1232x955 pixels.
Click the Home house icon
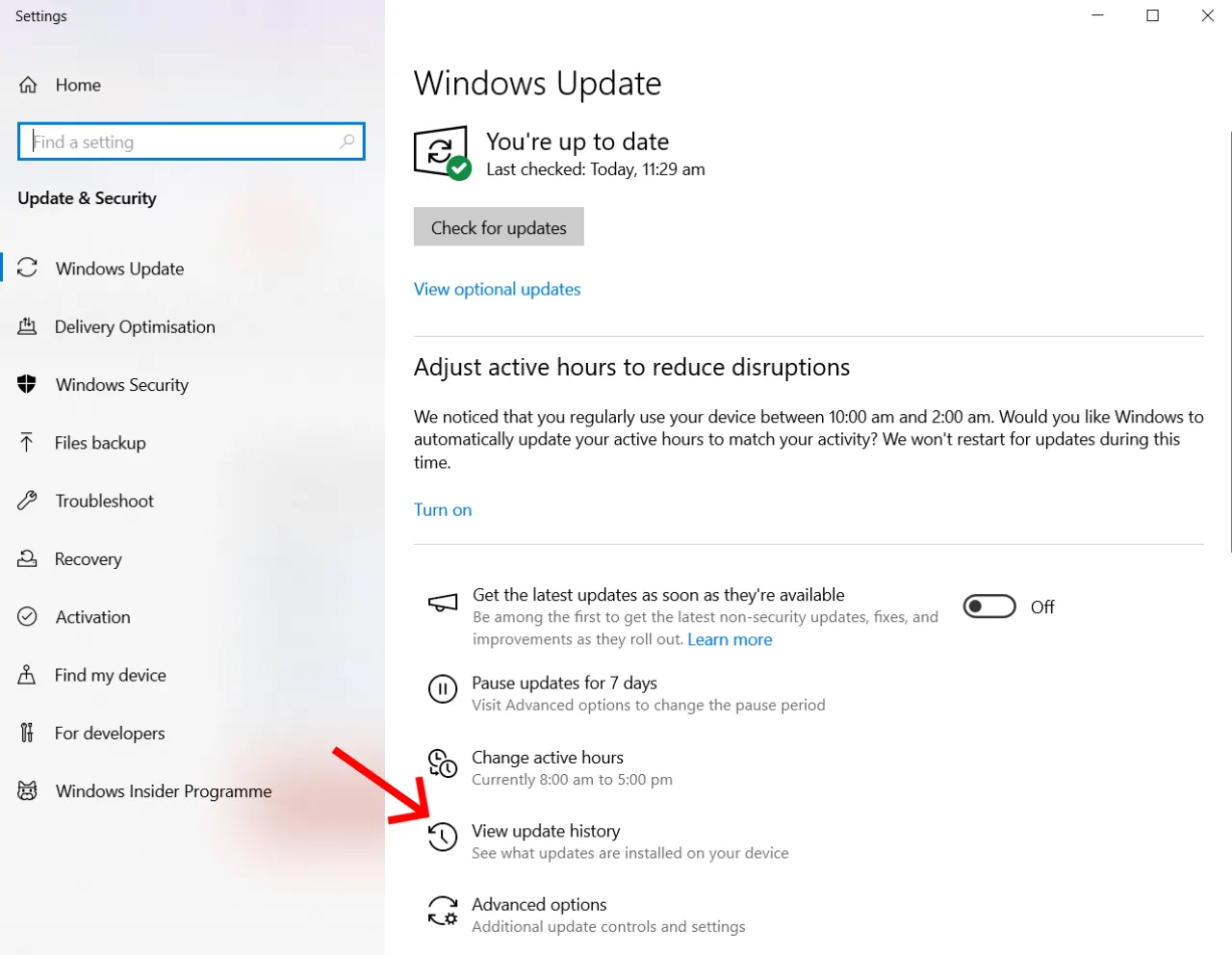pos(29,85)
